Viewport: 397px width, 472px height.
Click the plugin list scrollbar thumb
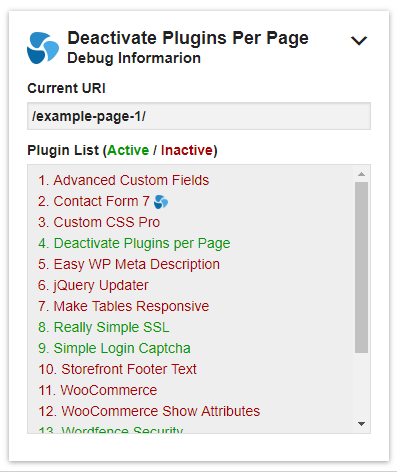point(361,267)
